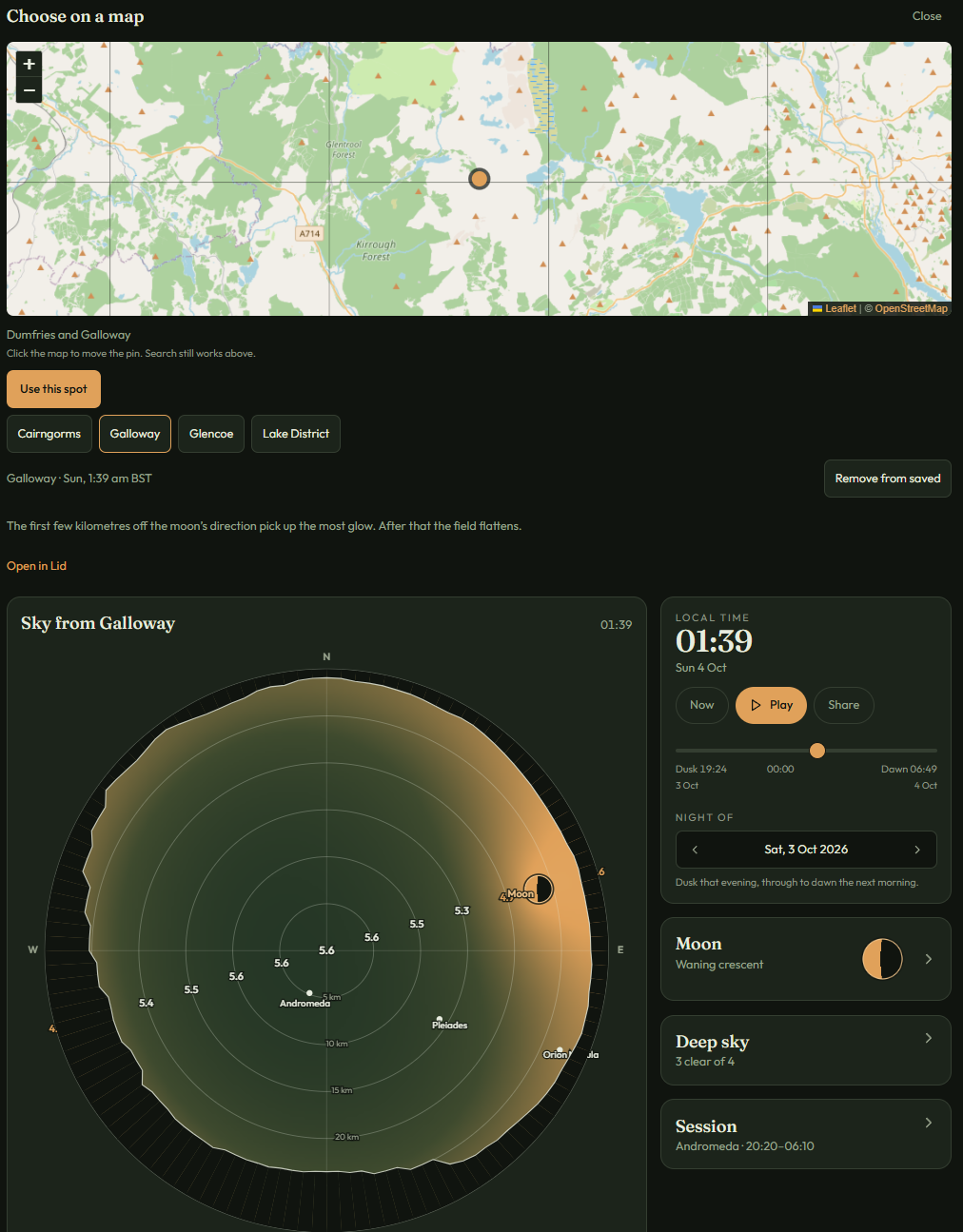Click the moon phase icon in Moon card
The width and height of the screenshot is (963, 1232).
882,959
